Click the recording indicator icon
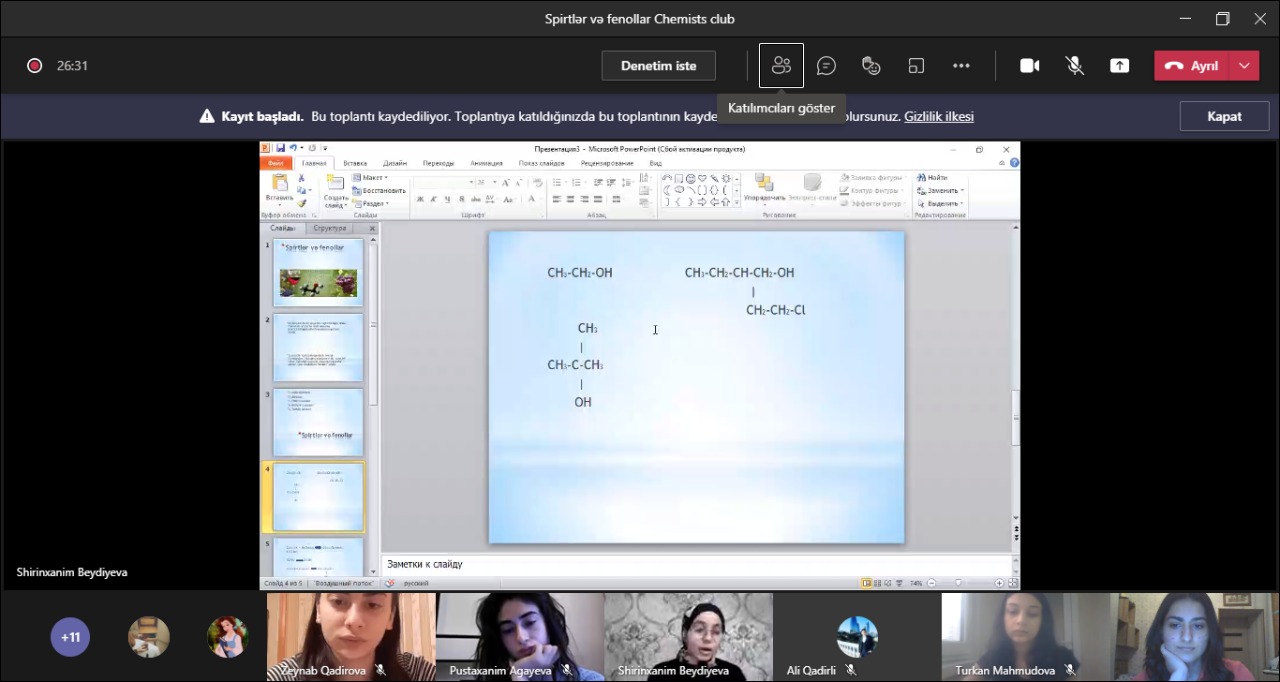This screenshot has height=682, width=1280. [x=35, y=66]
